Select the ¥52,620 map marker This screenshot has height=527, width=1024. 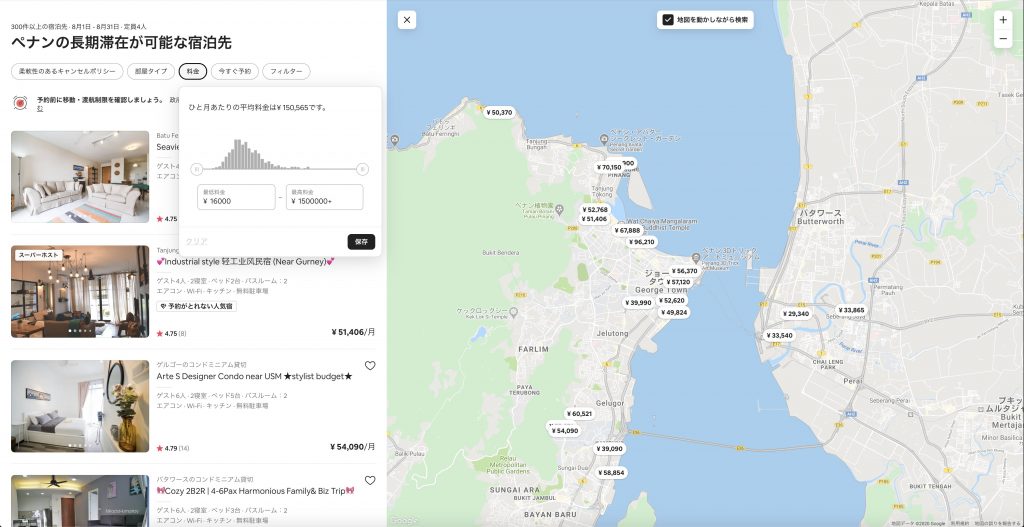(x=672, y=300)
